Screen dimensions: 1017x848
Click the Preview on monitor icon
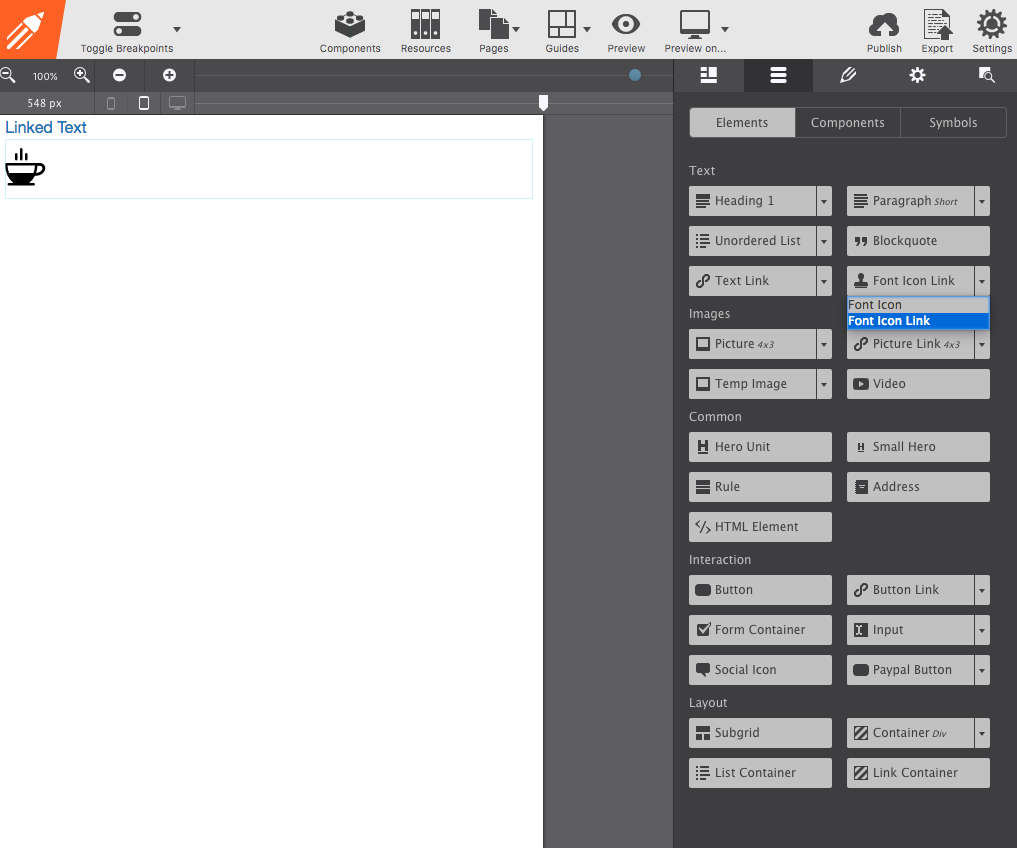[695, 24]
